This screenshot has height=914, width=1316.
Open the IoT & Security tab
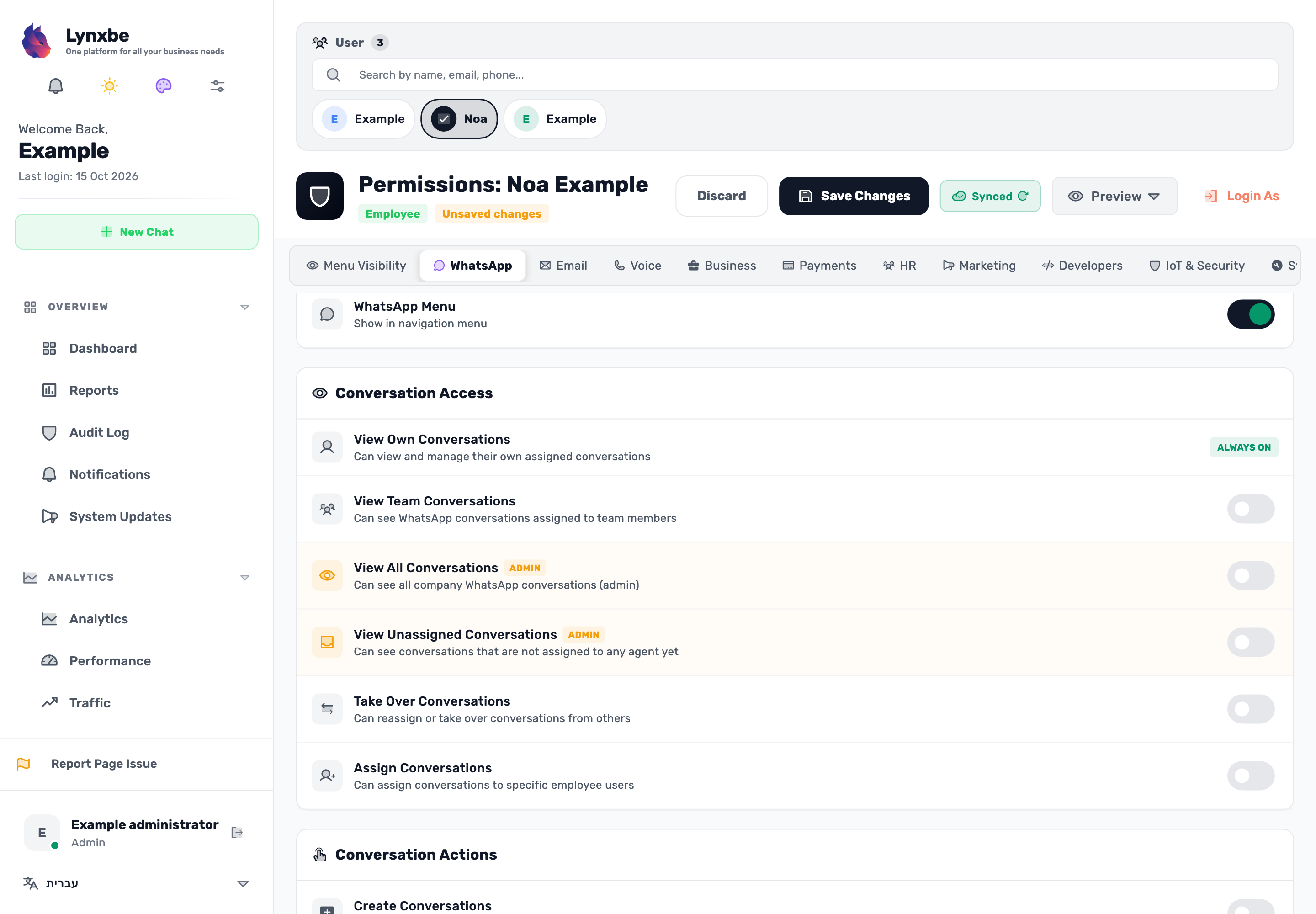tap(1197, 266)
